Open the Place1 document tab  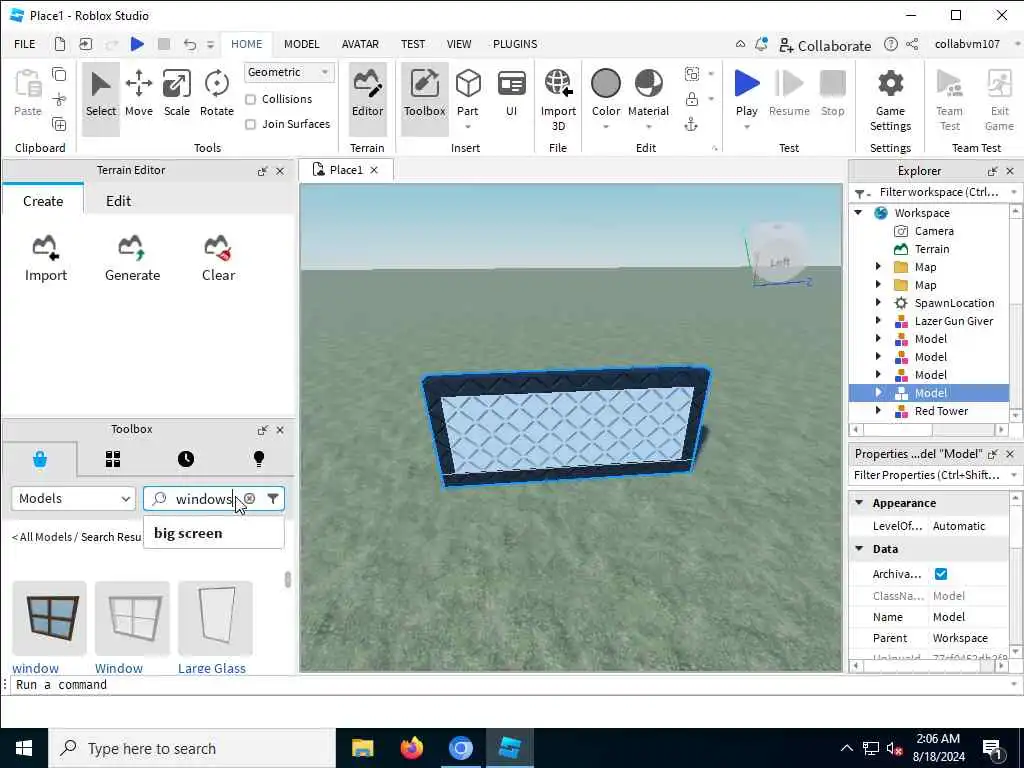click(x=345, y=170)
